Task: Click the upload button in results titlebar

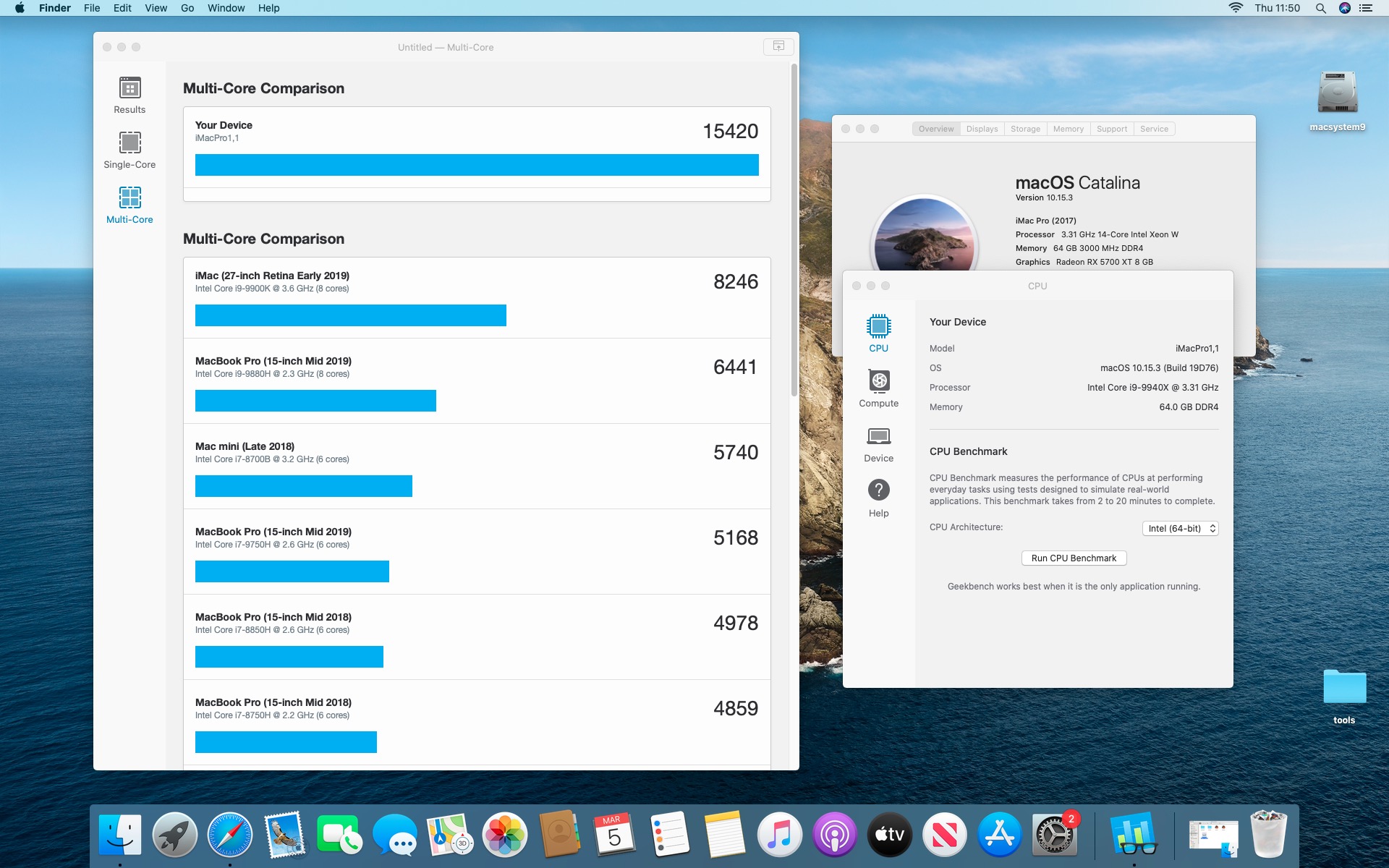Action: (778, 46)
